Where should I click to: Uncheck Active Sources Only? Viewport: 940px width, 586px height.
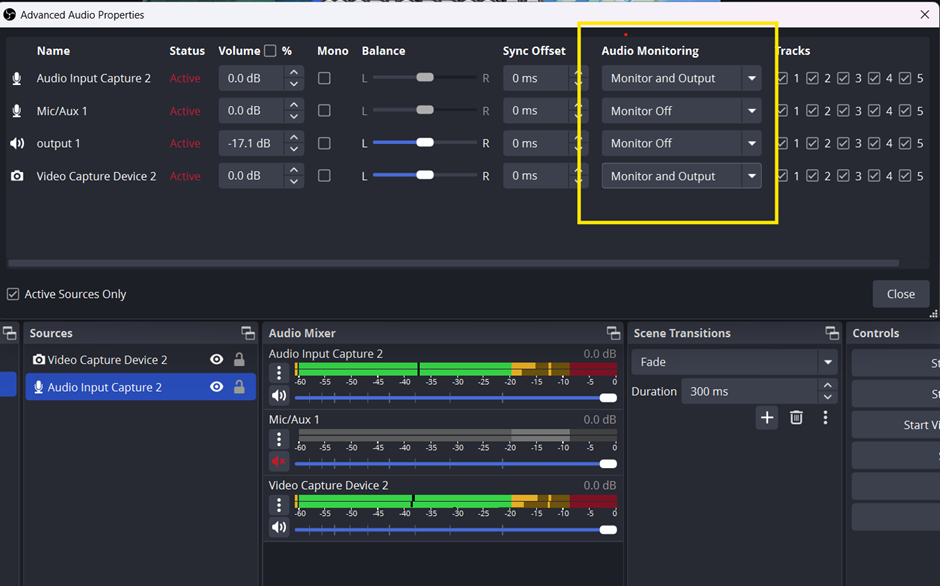[x=13, y=294]
